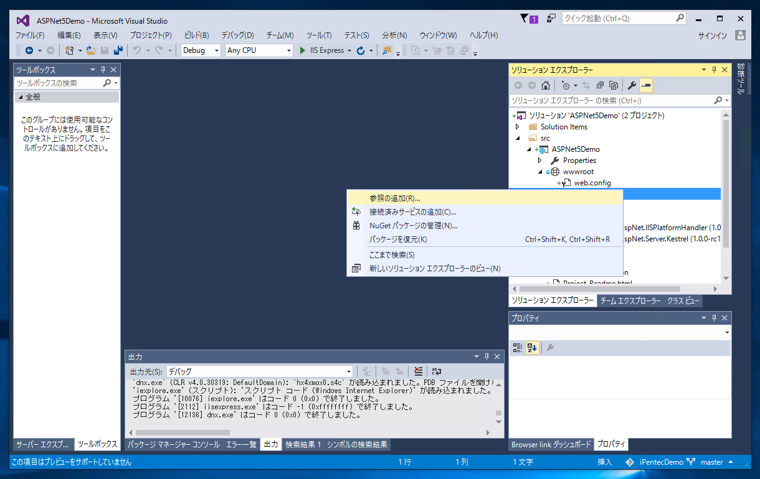Collapse the wwwroot node
This screenshot has height=479, width=760.
(x=539, y=172)
